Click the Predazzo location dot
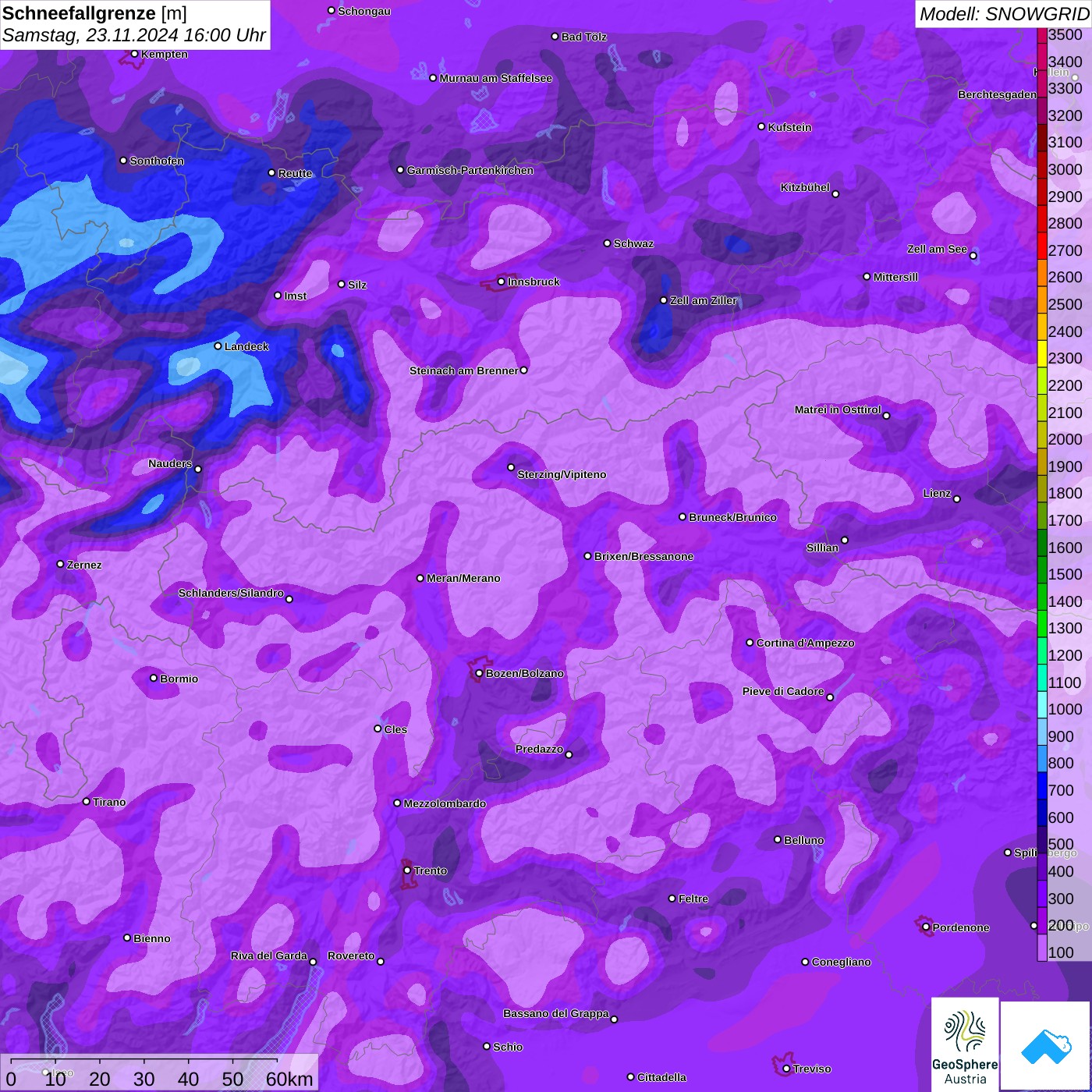 (569, 754)
